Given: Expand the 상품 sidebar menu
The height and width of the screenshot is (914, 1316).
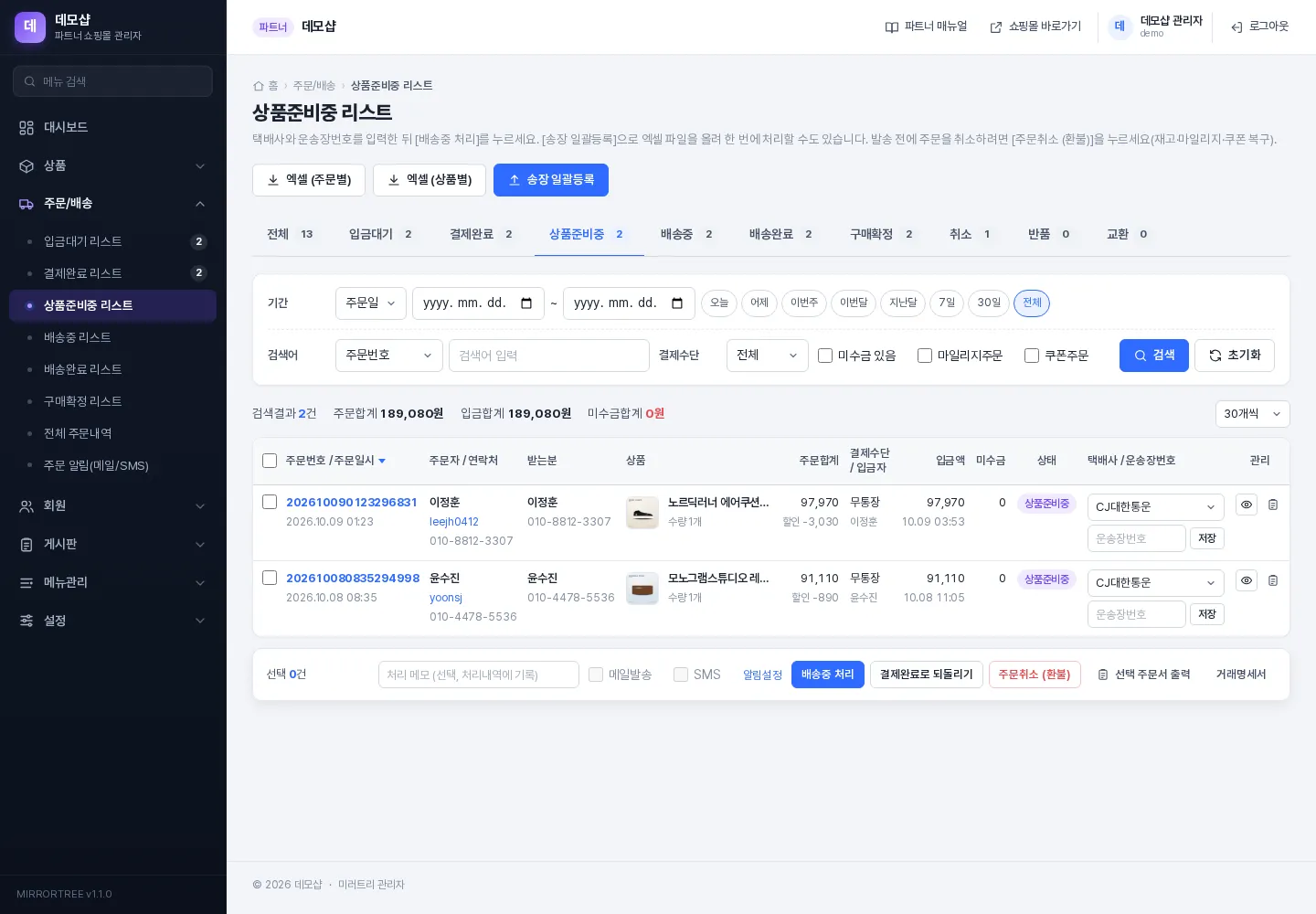Looking at the screenshot, I should coord(113,165).
